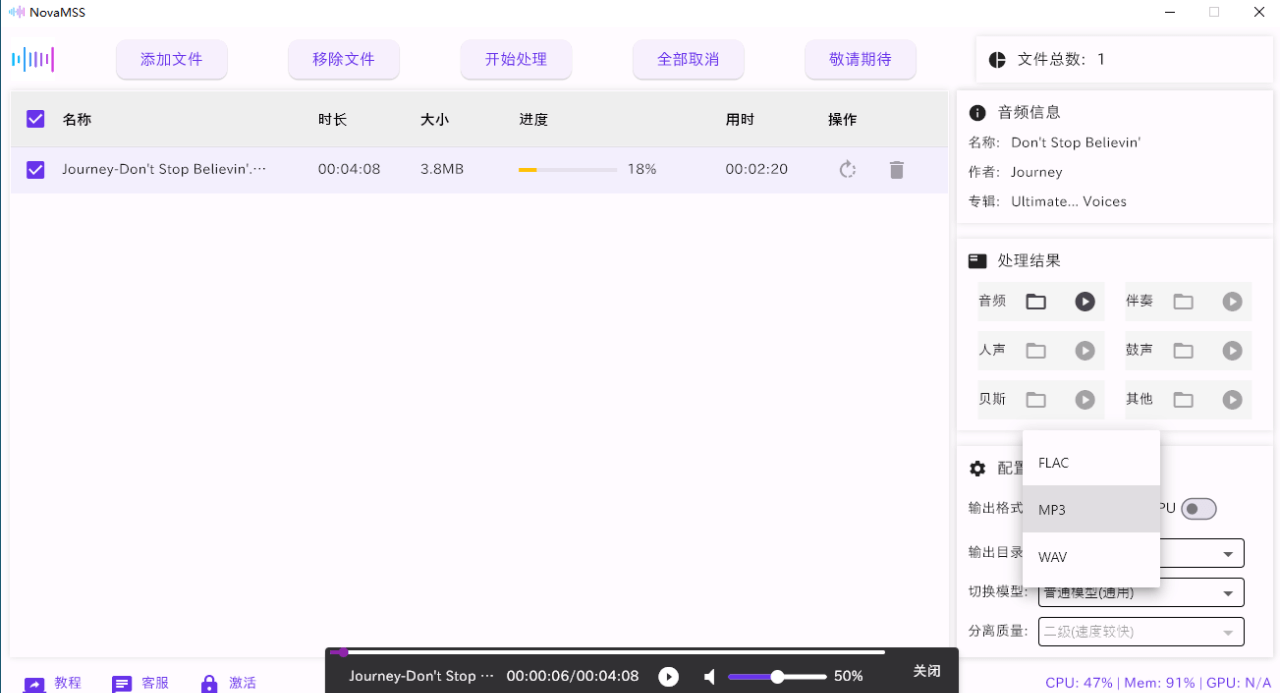Image resolution: width=1280 pixels, height=693 pixels.
Task: Click the 00:04:08 duration cell in file row
Action: [x=349, y=169]
